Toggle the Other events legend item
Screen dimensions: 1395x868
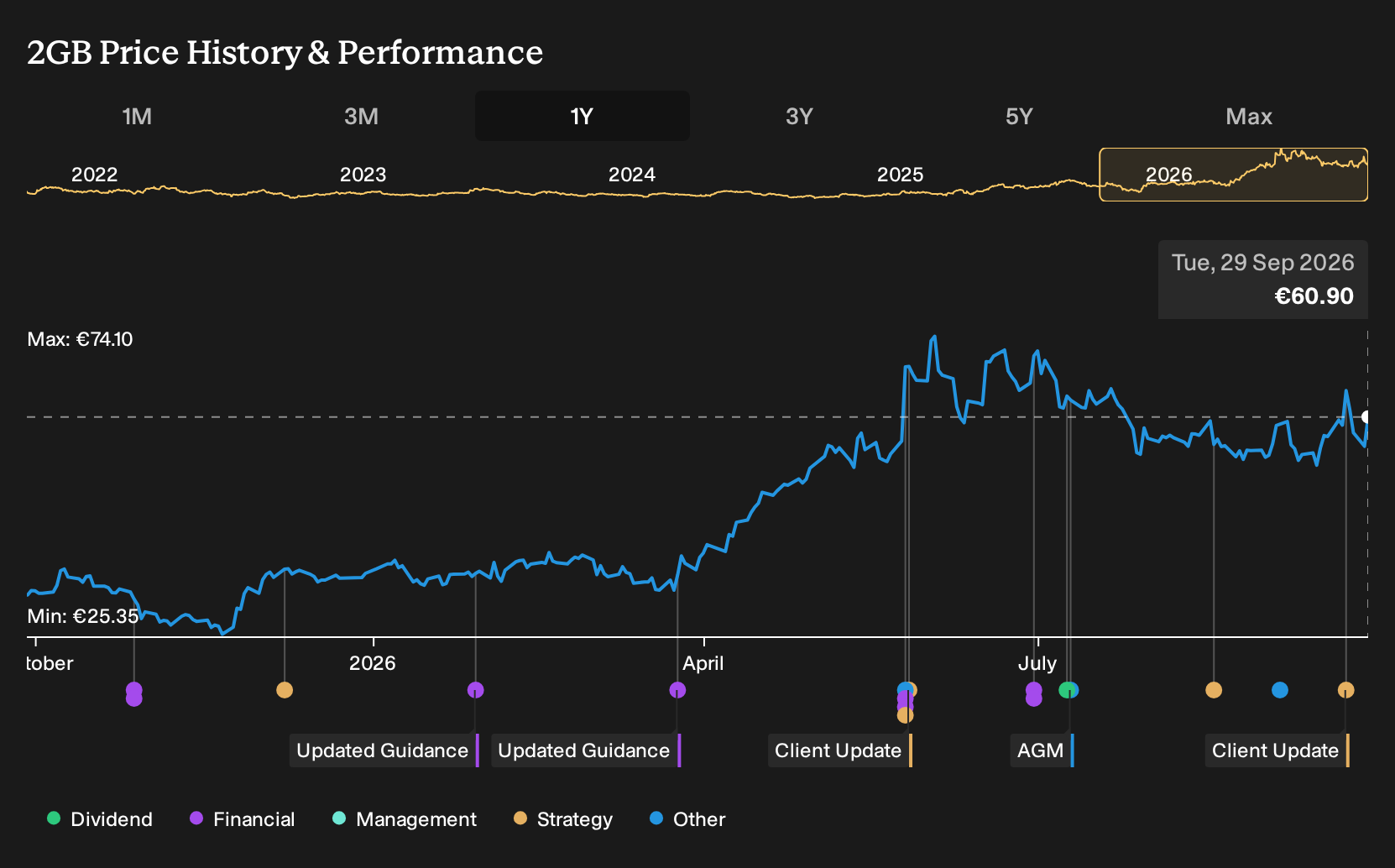[x=687, y=818]
